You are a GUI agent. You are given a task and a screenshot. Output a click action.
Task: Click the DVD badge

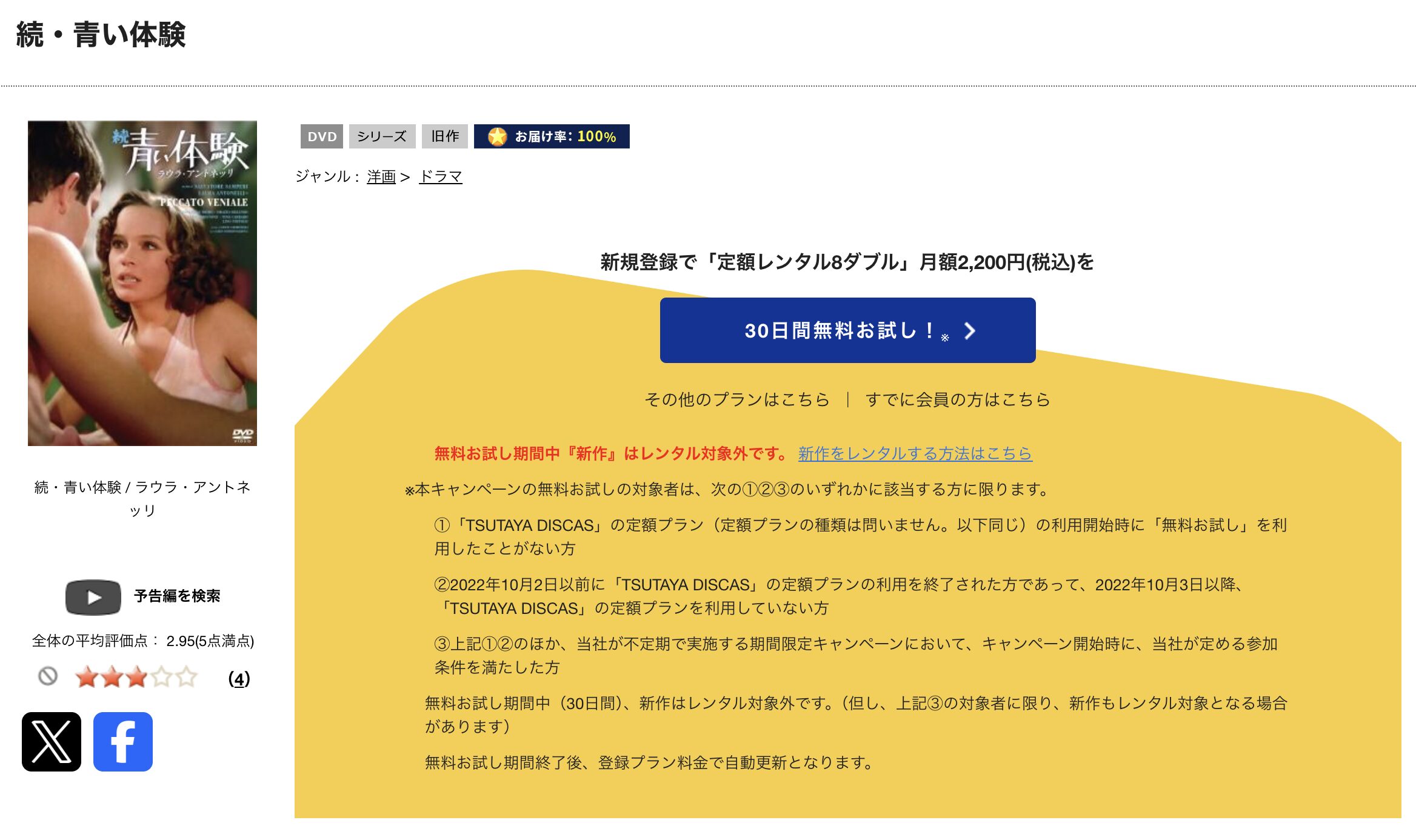tap(322, 136)
